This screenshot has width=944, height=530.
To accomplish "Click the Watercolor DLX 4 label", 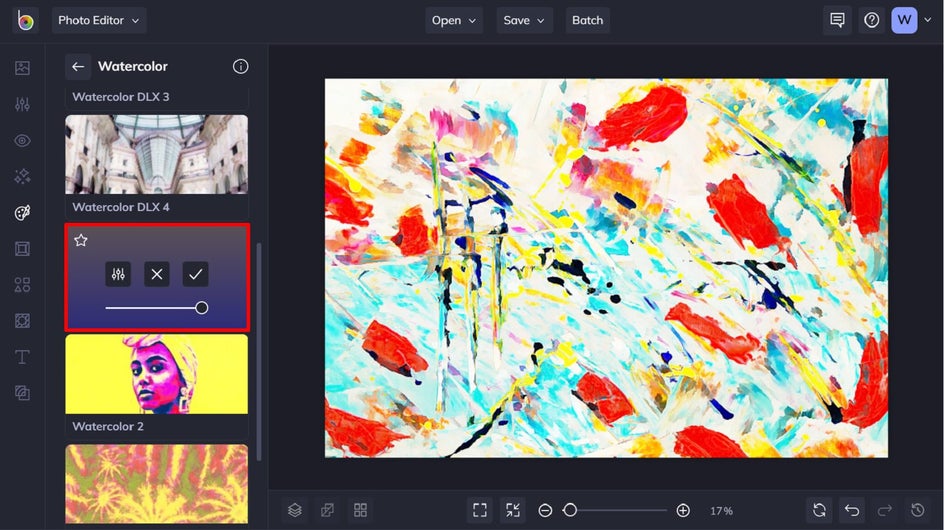I will (x=120, y=207).
